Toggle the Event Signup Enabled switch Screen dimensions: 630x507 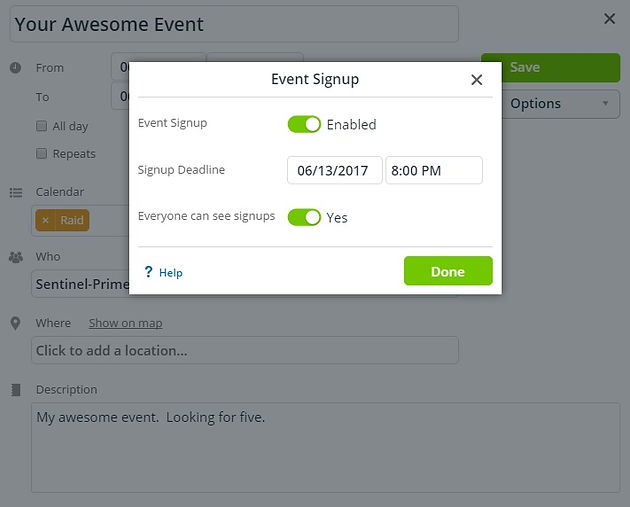tap(304, 124)
